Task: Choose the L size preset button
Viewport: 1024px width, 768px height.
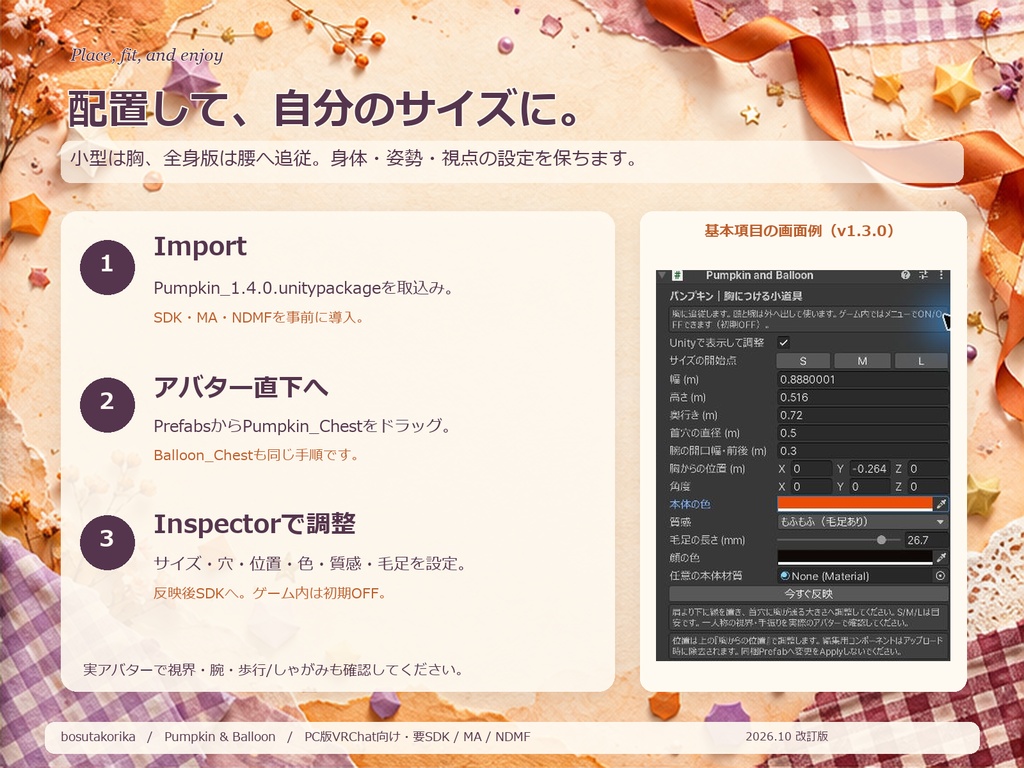Action: click(x=921, y=360)
